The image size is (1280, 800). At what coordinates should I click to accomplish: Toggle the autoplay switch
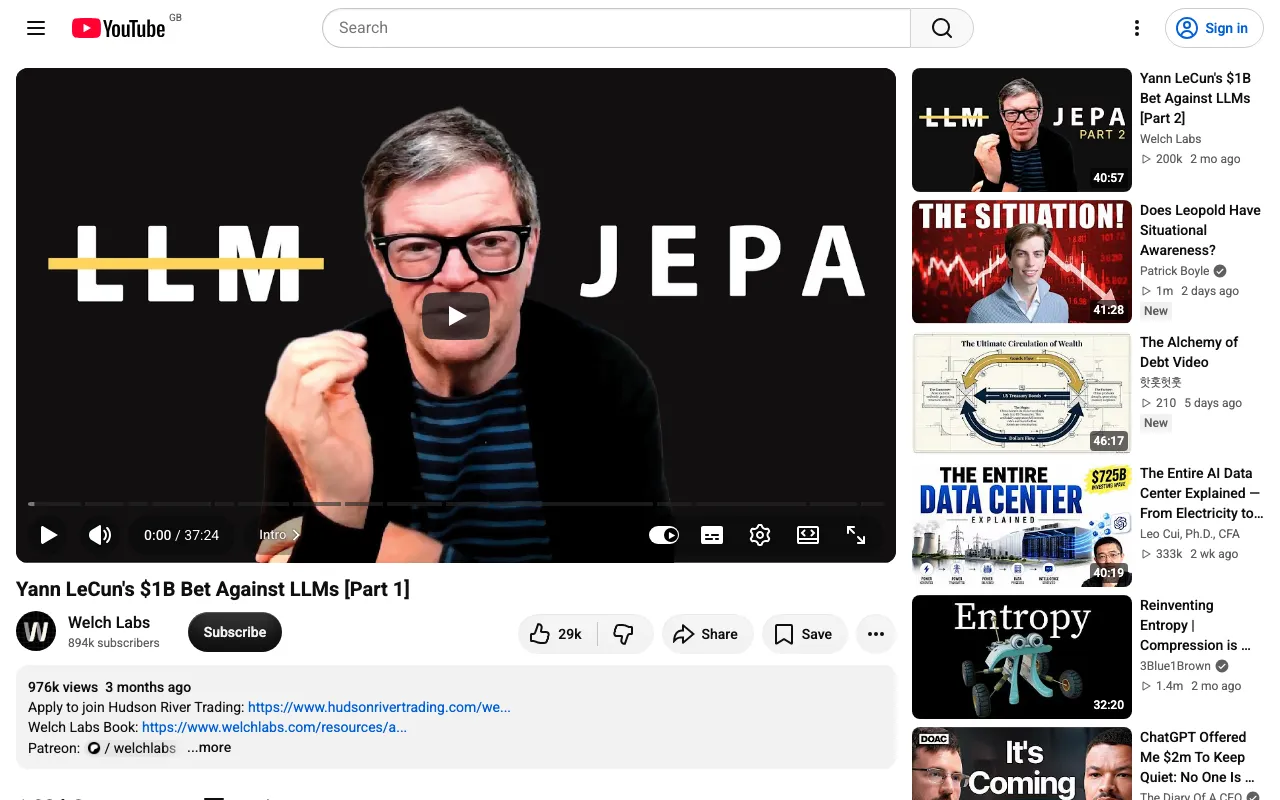coord(664,535)
